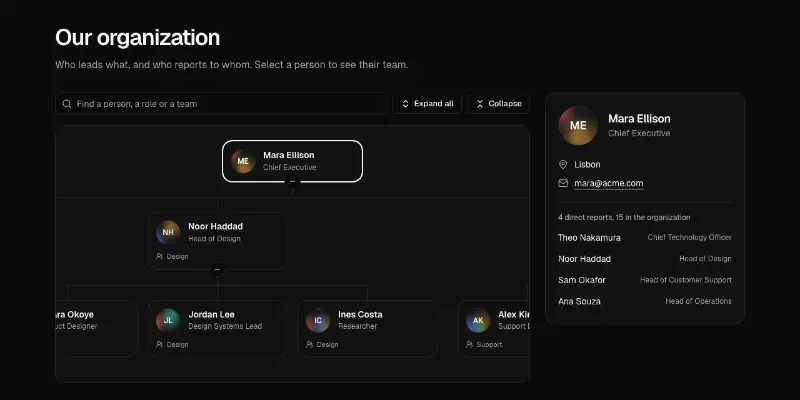The image size is (800, 400).
Task: Click the Expand all arrows icon
Action: pos(406,104)
